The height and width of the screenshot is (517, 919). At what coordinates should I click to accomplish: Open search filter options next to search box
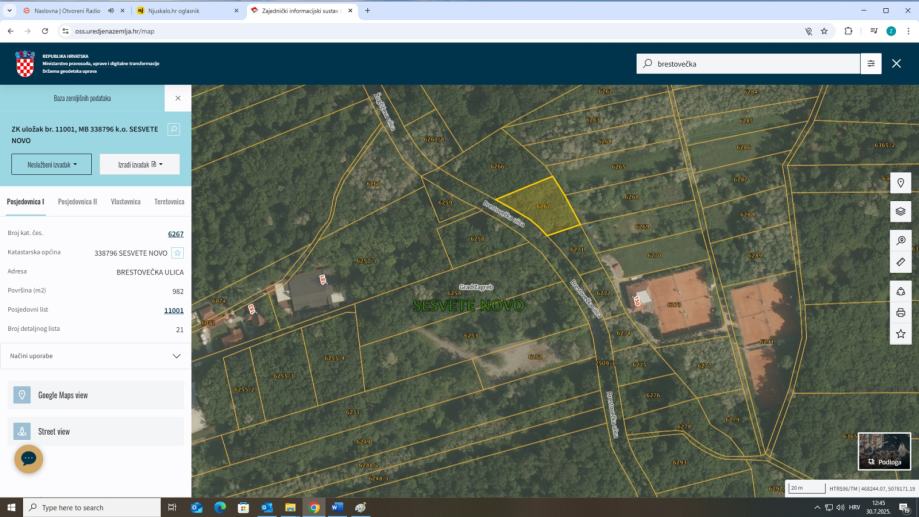[x=871, y=63]
